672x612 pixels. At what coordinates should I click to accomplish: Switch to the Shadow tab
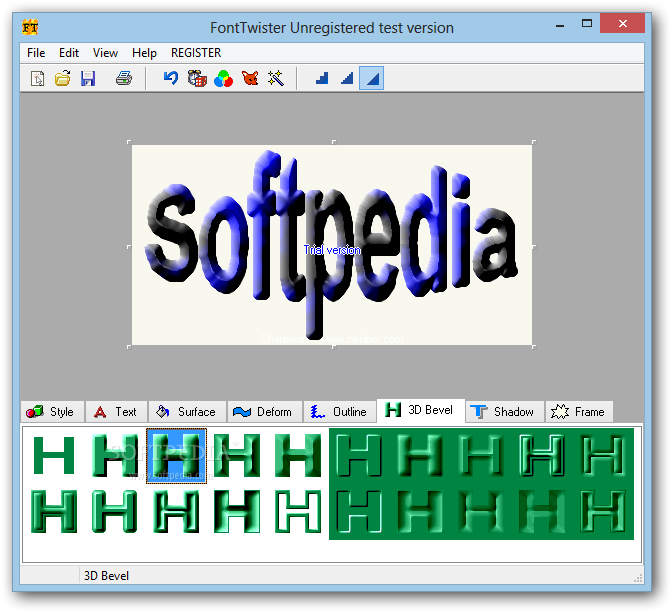pos(504,412)
